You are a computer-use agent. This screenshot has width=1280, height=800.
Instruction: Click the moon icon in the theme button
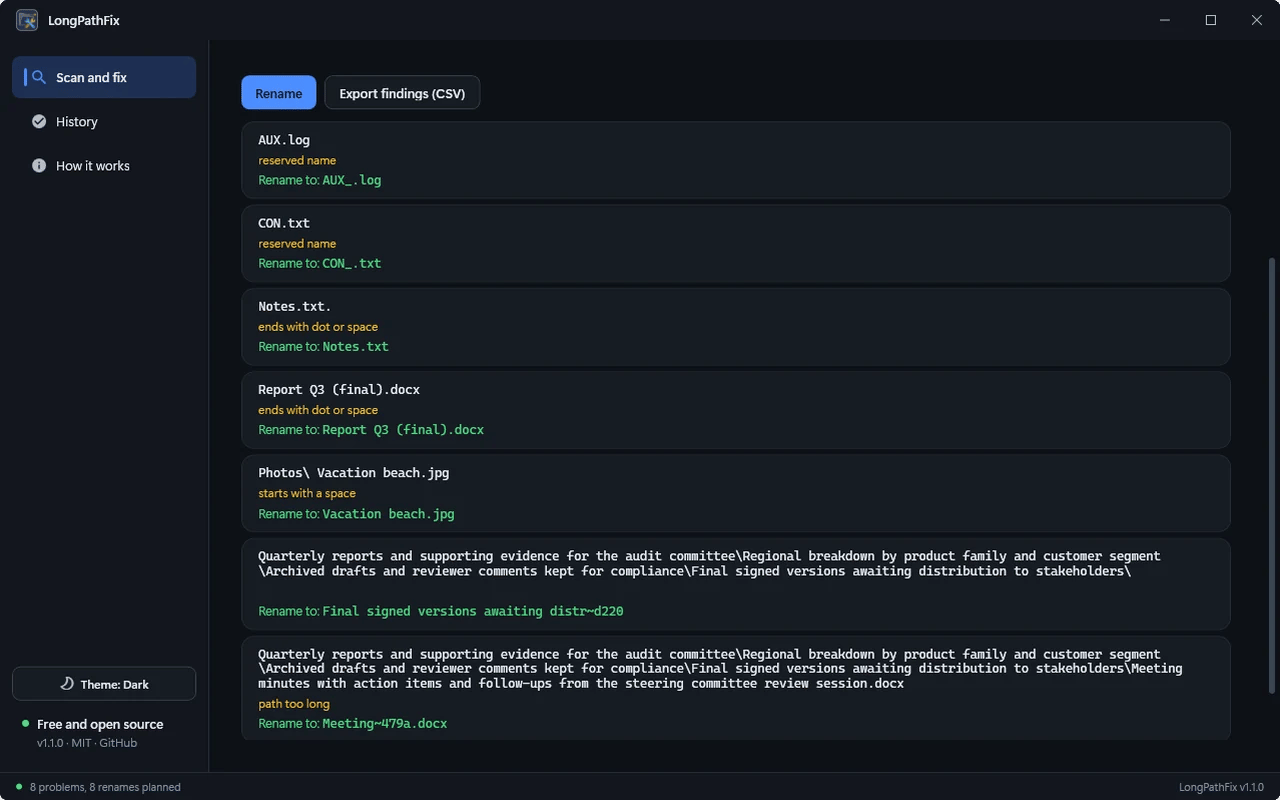coord(67,684)
